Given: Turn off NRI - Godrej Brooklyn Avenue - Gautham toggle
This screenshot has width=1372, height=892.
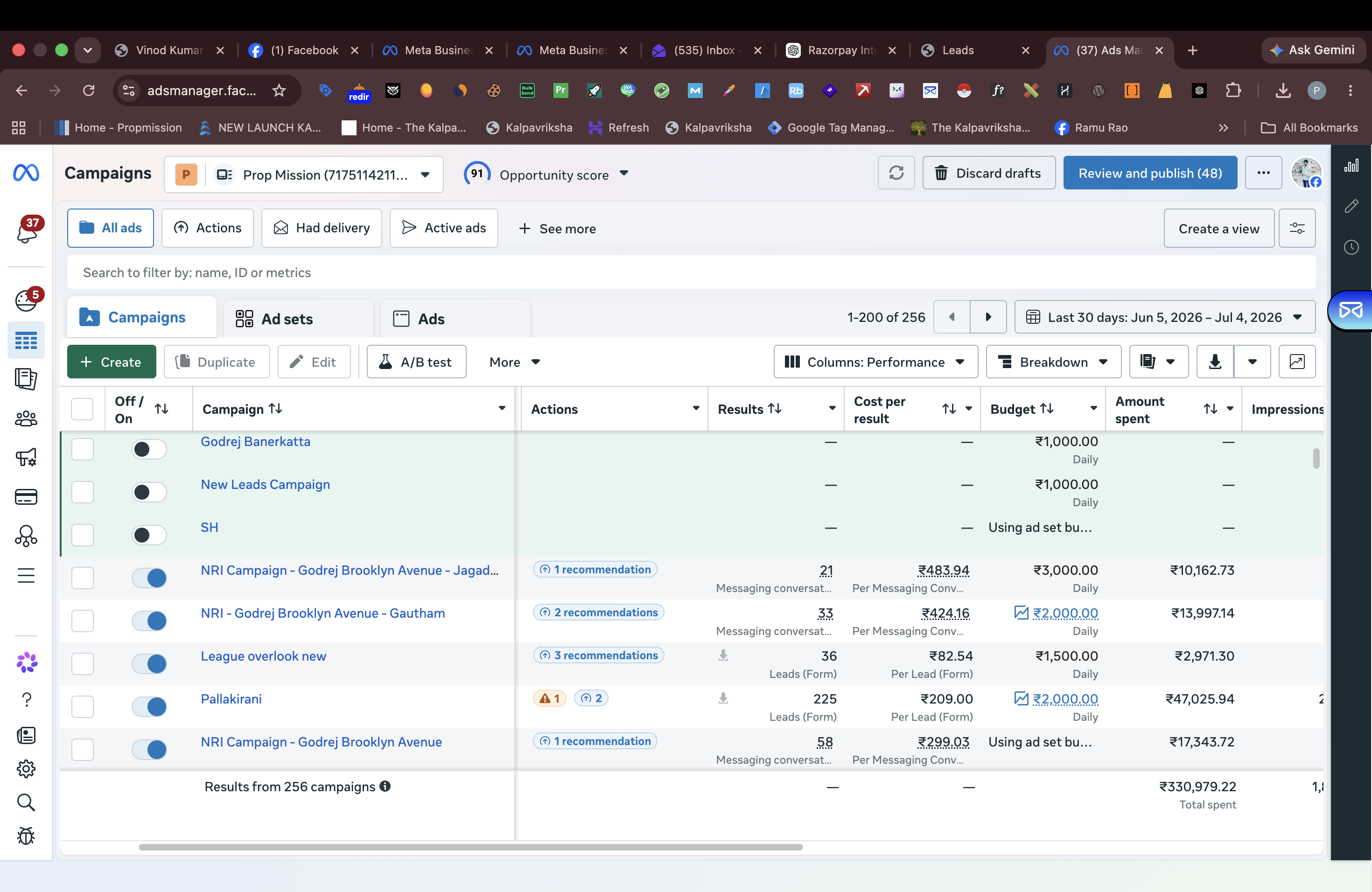Looking at the screenshot, I should 149,620.
